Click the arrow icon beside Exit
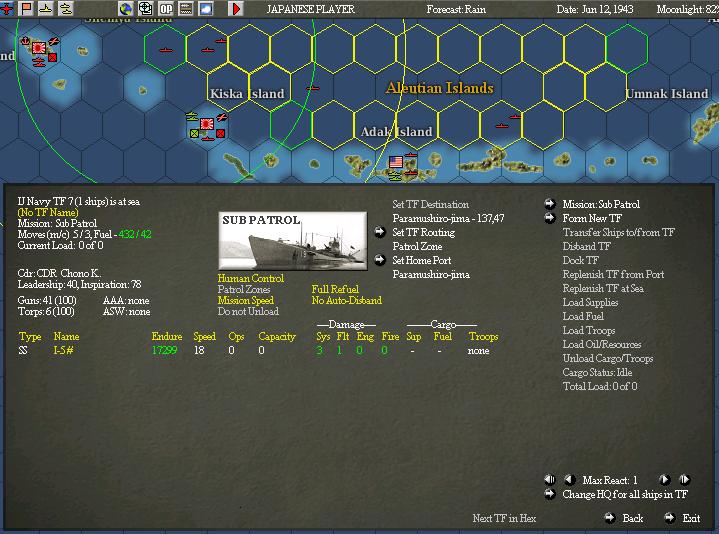Viewport: 719px width, 534px height. 669,518
